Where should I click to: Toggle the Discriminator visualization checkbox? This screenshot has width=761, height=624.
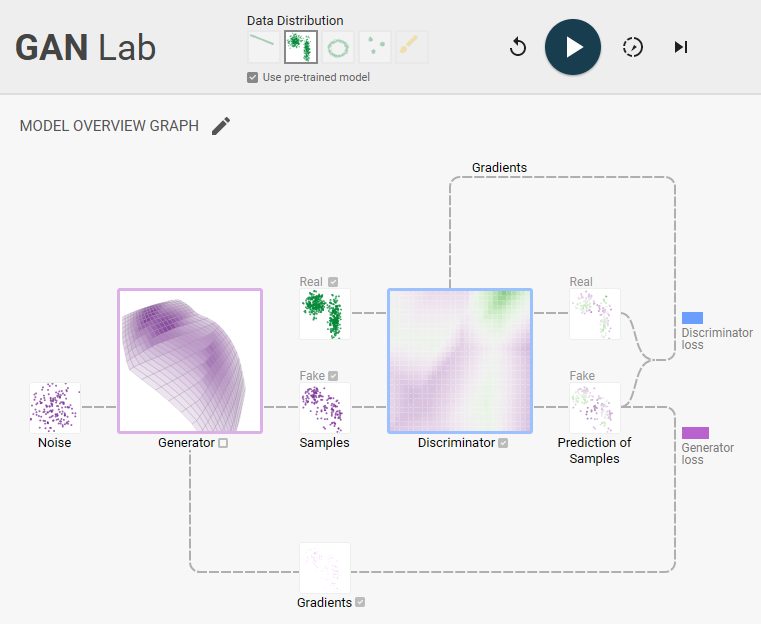click(503, 443)
